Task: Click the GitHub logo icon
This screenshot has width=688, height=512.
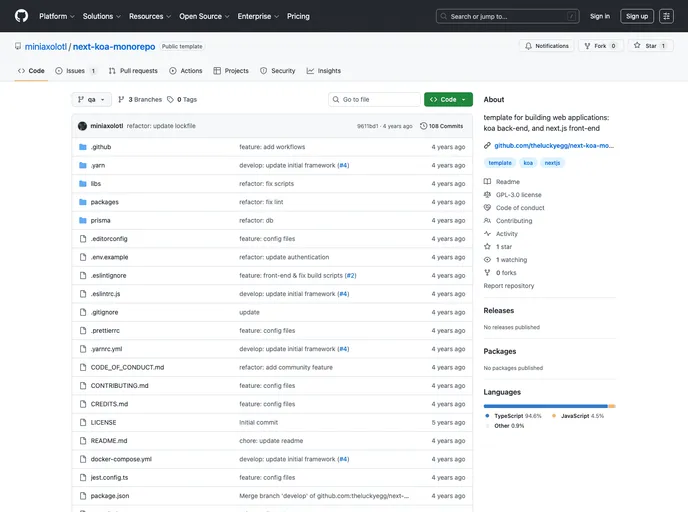Action: coord(21,16)
